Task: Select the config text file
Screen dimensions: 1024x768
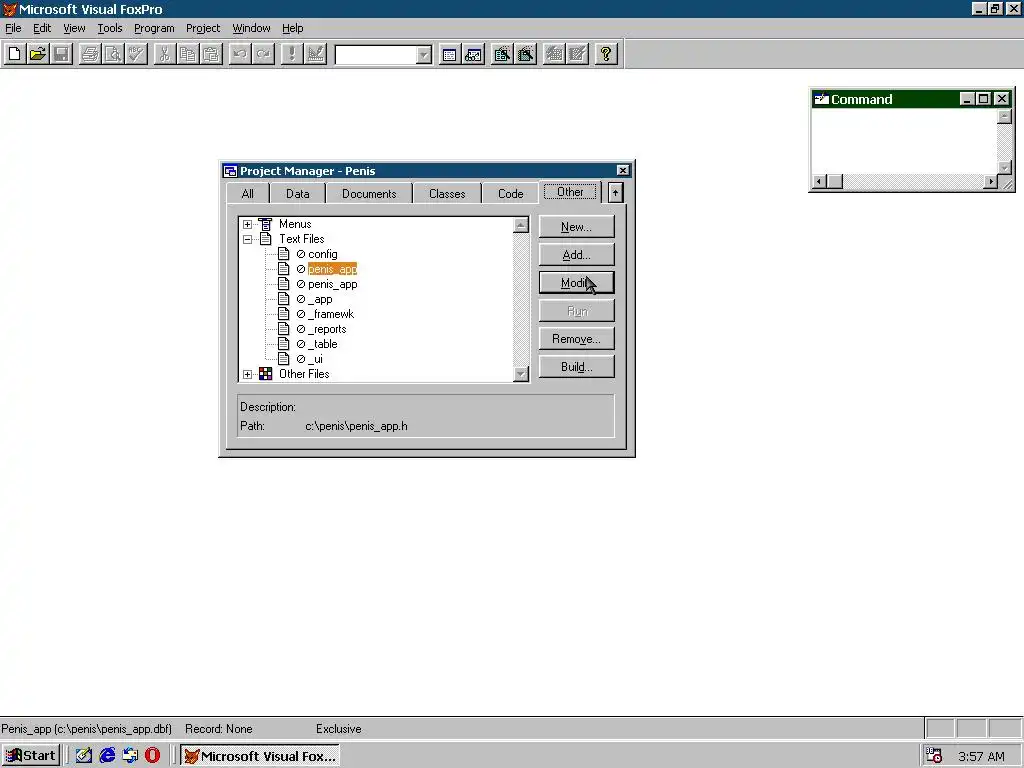Action: [323, 254]
